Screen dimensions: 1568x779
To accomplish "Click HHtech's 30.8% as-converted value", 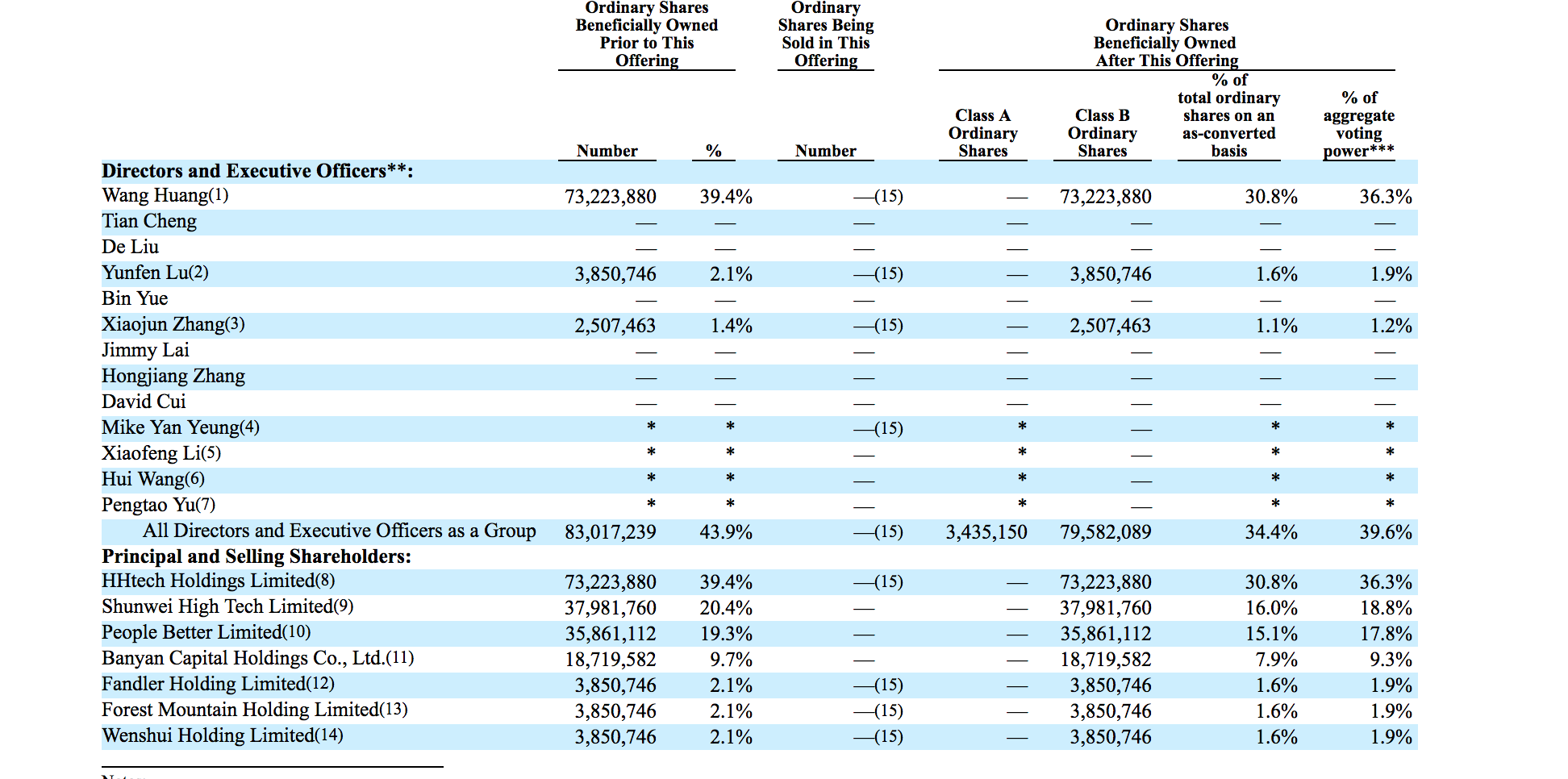I will click(1271, 582).
